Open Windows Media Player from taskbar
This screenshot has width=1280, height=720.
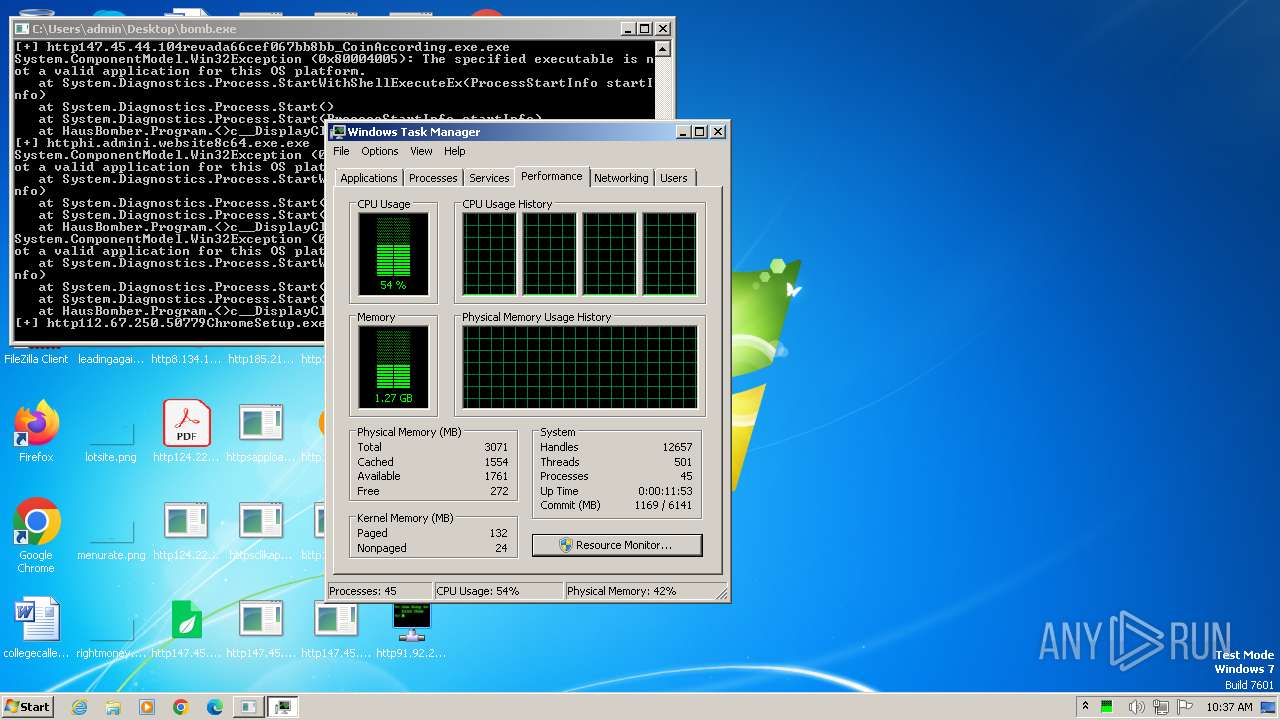pos(147,707)
